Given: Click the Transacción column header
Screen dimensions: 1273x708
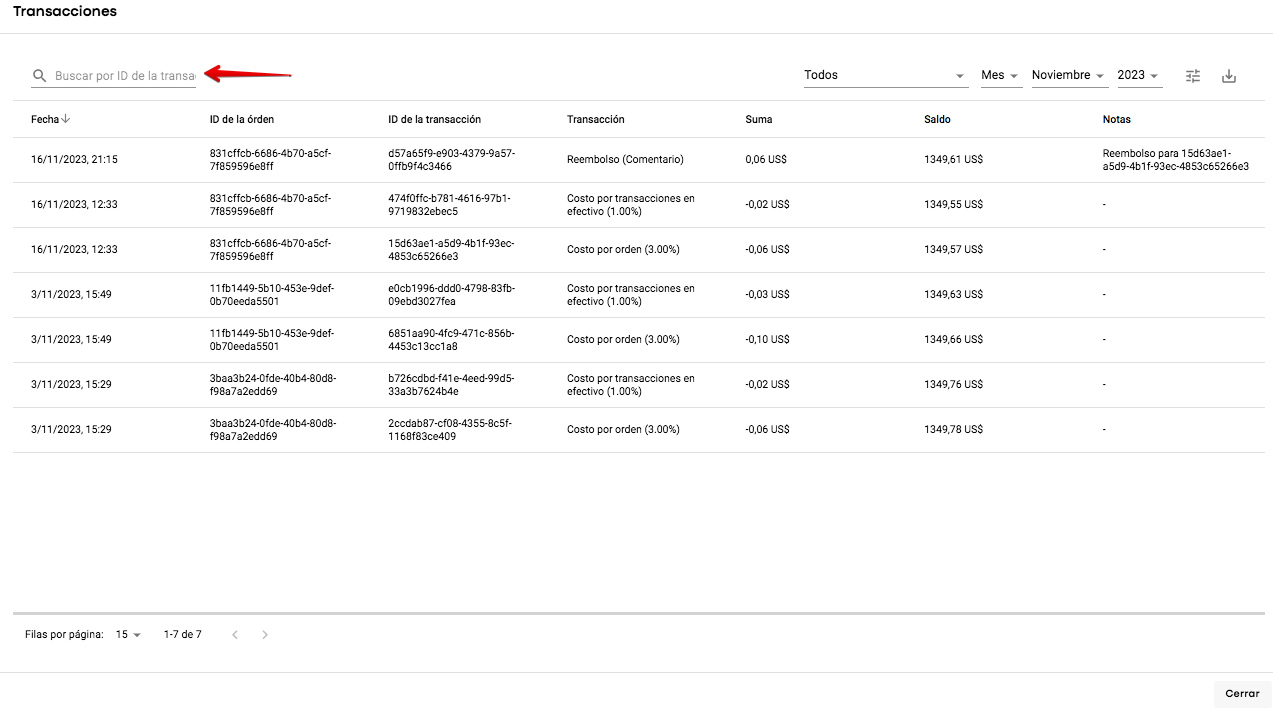Looking at the screenshot, I should [x=595, y=119].
